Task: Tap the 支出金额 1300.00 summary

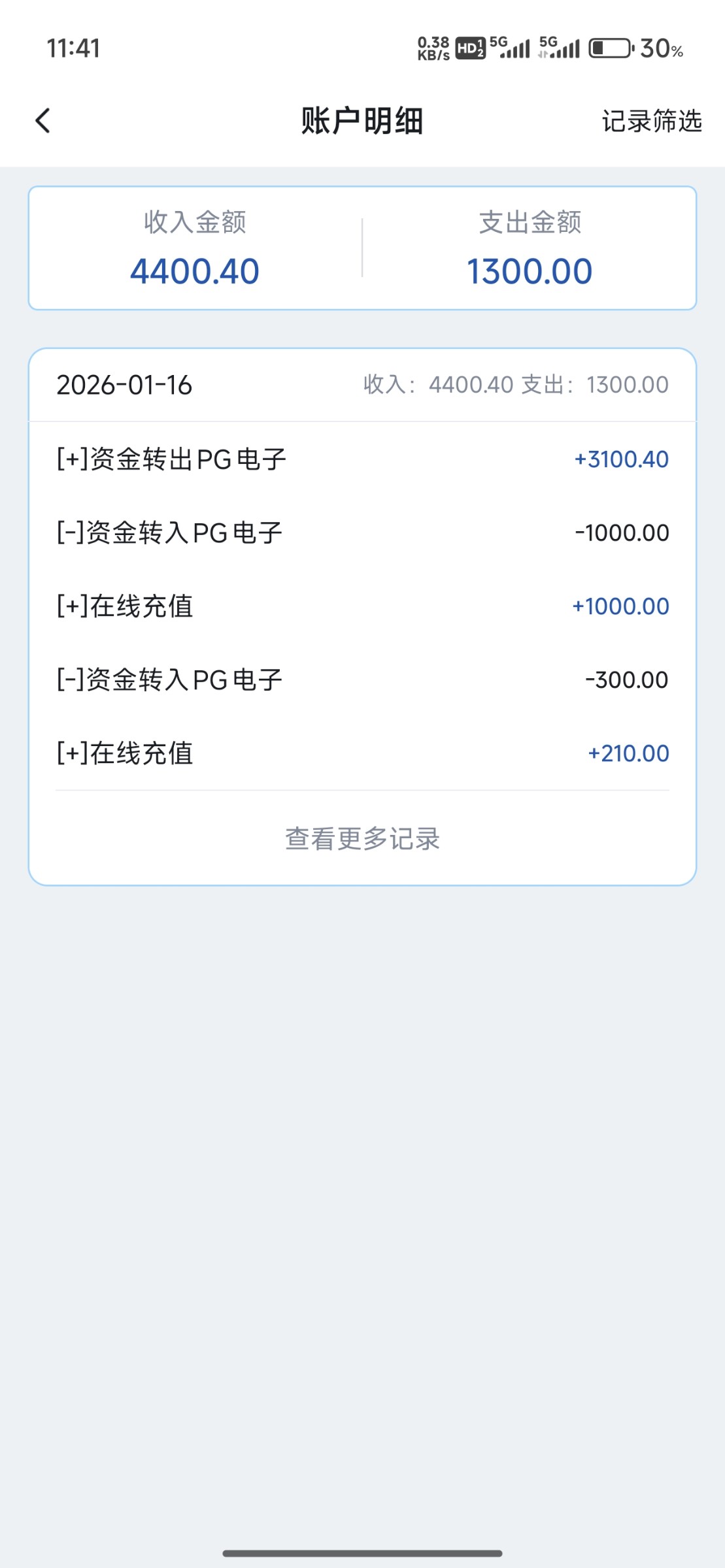Action: tap(530, 249)
